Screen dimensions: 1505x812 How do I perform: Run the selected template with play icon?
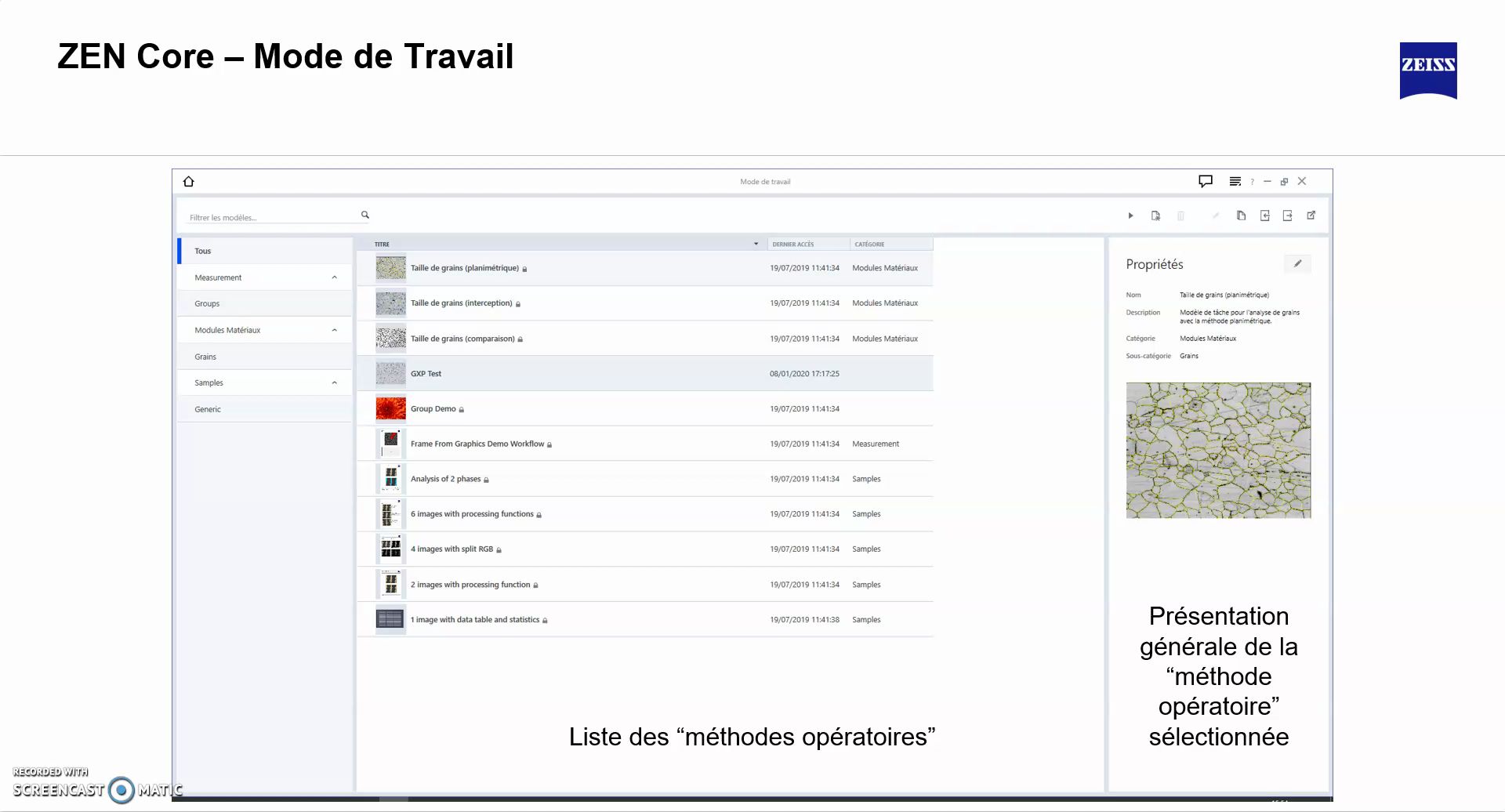(x=1130, y=216)
